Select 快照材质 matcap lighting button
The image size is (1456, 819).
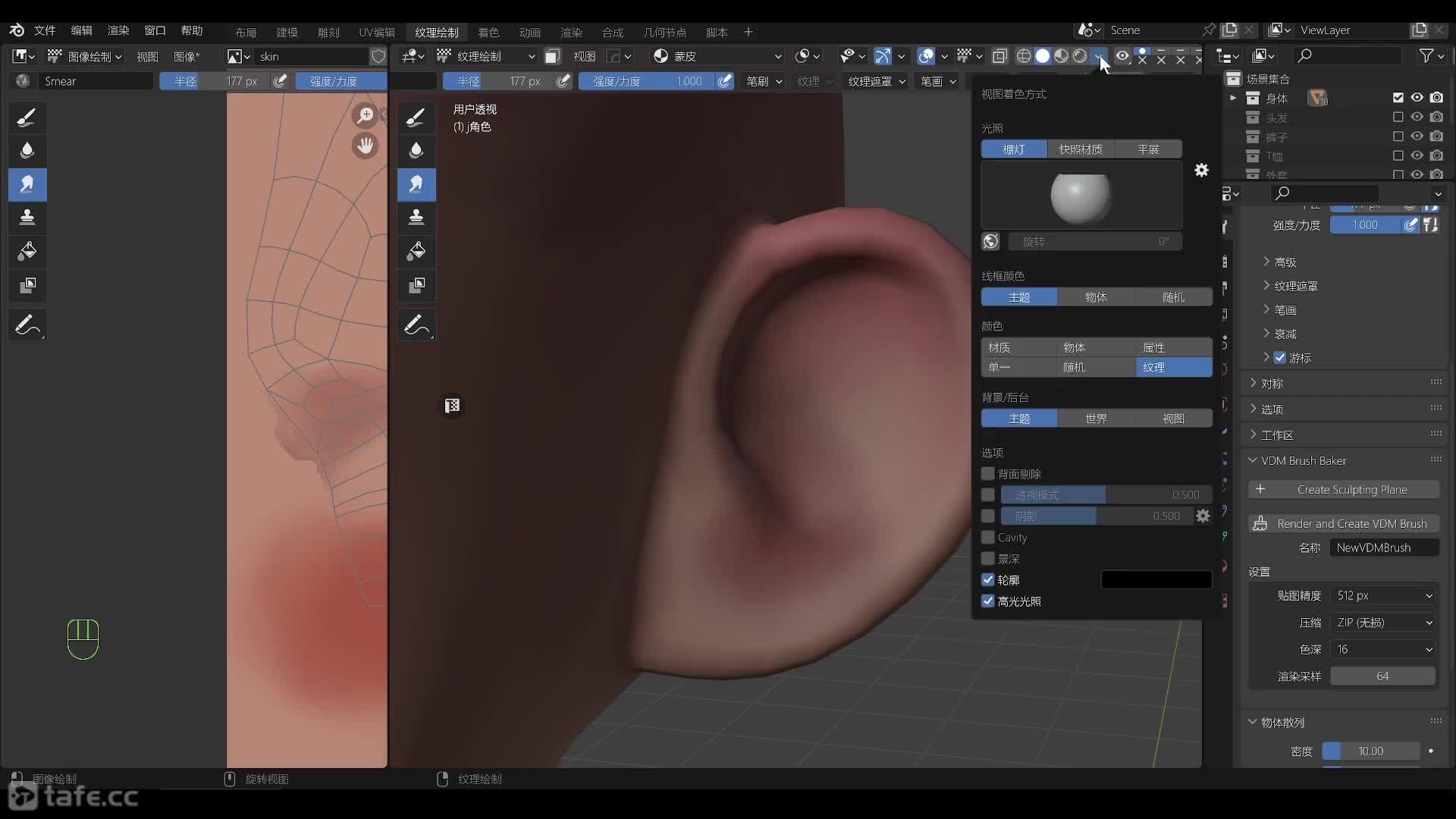pyautogui.click(x=1081, y=149)
